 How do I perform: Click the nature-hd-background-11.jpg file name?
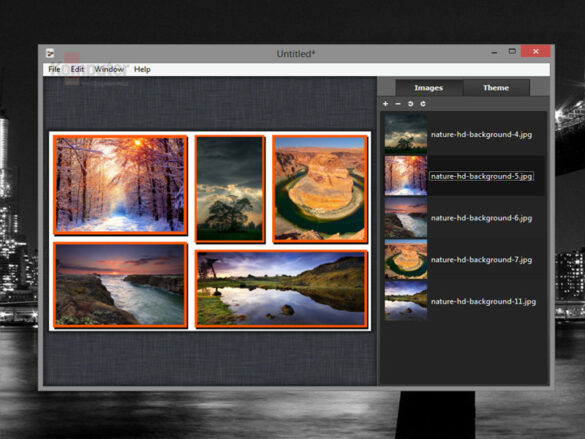[x=483, y=301]
